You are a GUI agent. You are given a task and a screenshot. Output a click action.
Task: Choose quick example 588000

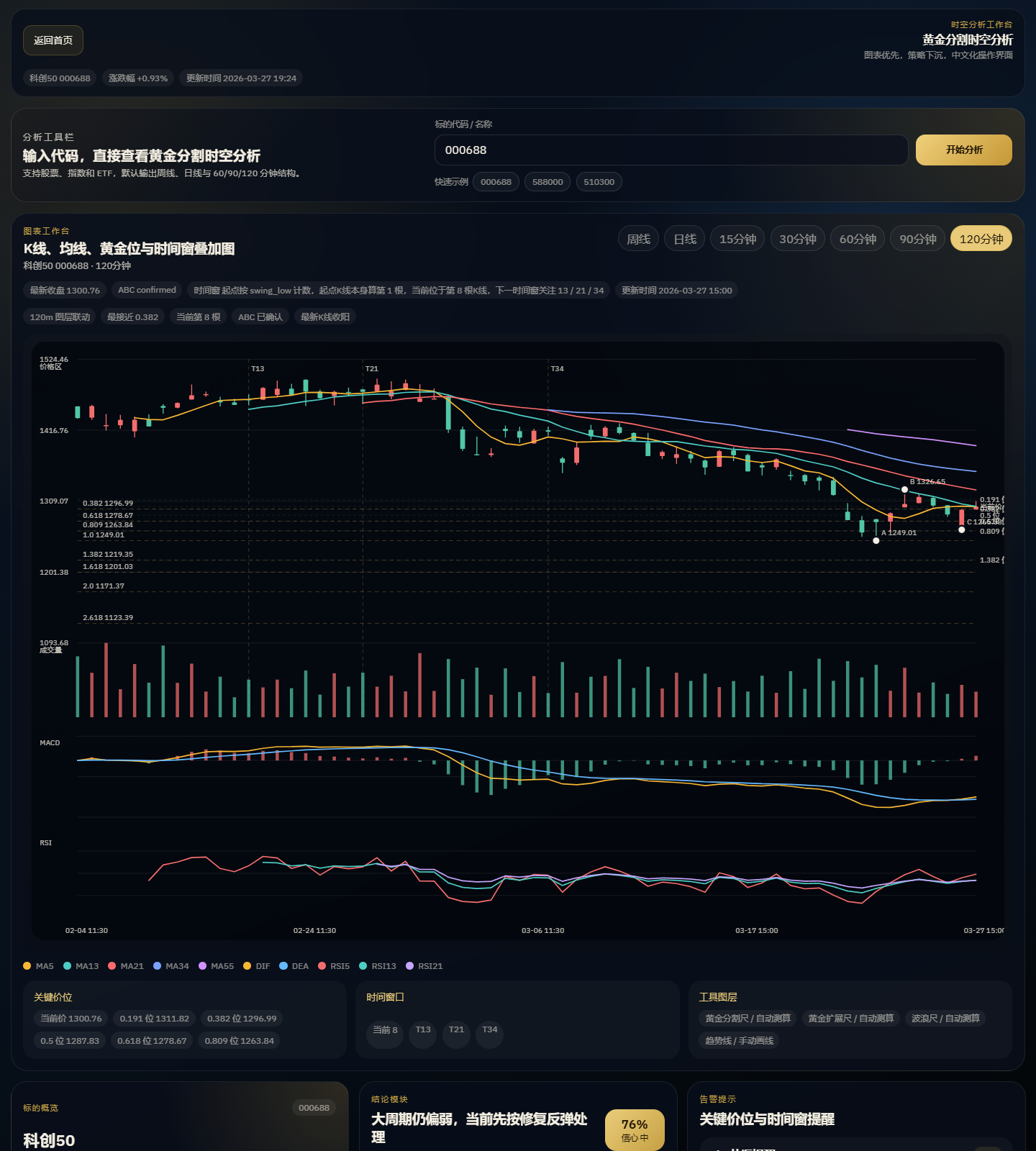(547, 182)
